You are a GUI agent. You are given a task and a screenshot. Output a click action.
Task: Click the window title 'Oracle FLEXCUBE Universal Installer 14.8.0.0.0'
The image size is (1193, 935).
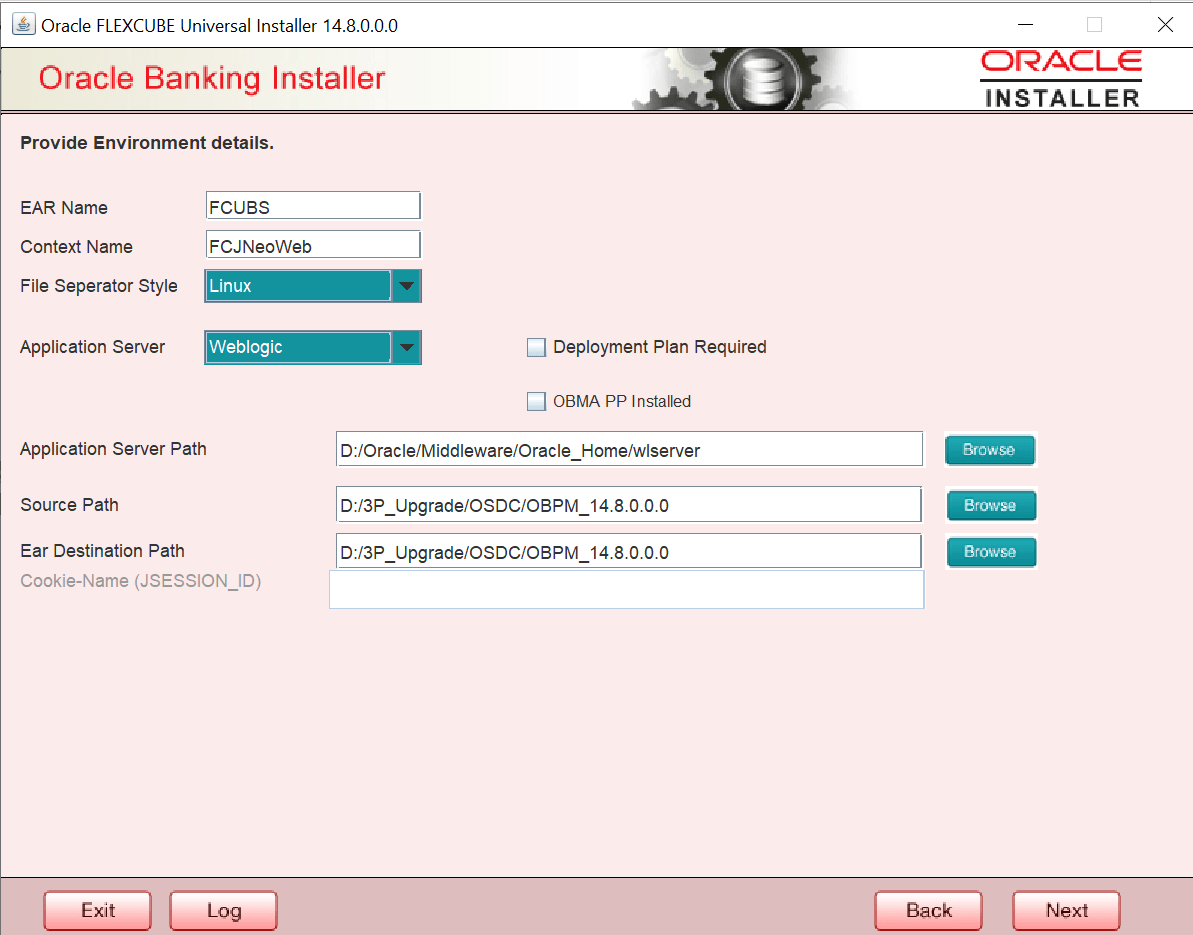pyautogui.click(x=219, y=26)
